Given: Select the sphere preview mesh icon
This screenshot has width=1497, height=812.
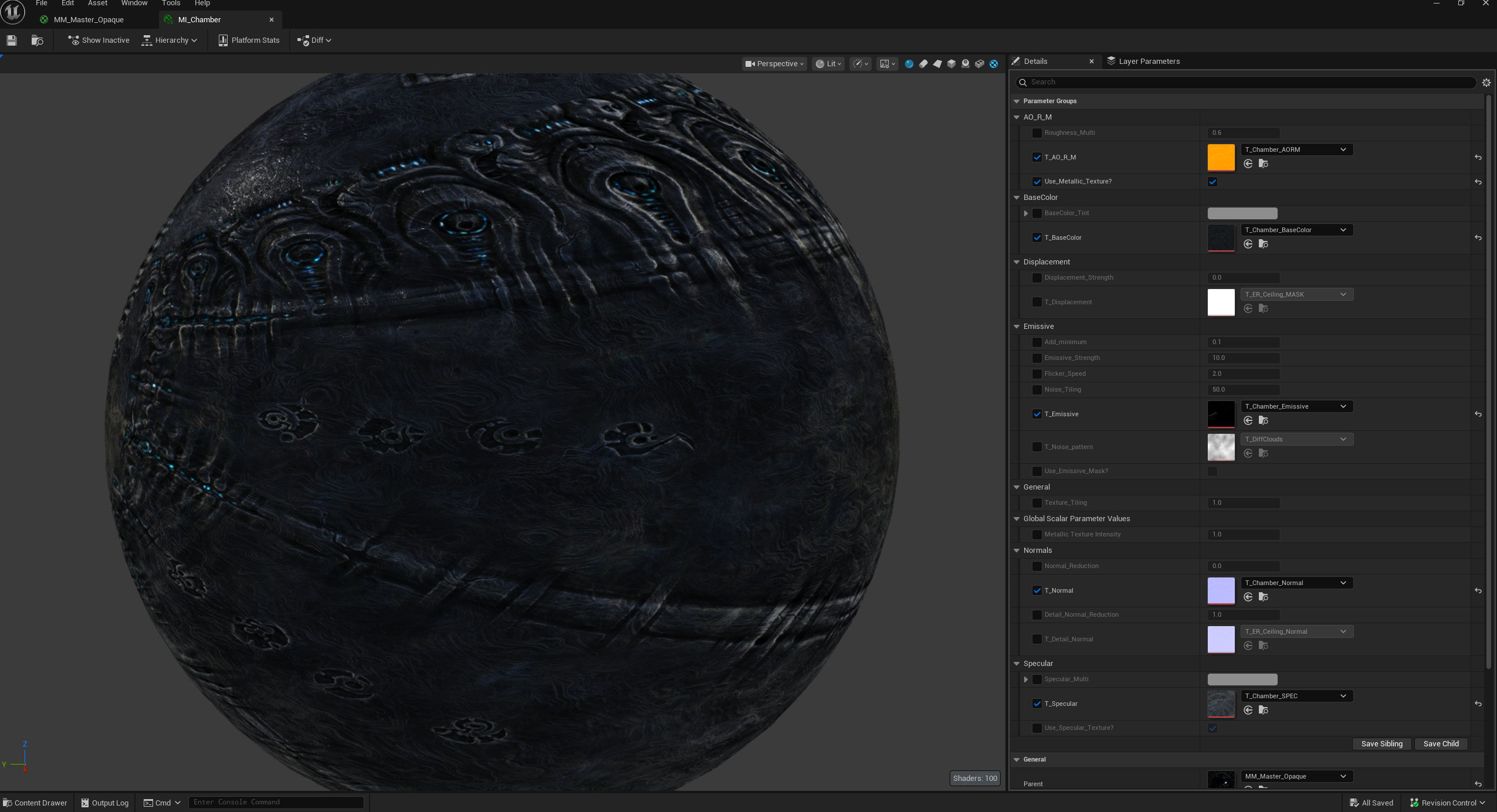Looking at the screenshot, I should pos(909,64).
